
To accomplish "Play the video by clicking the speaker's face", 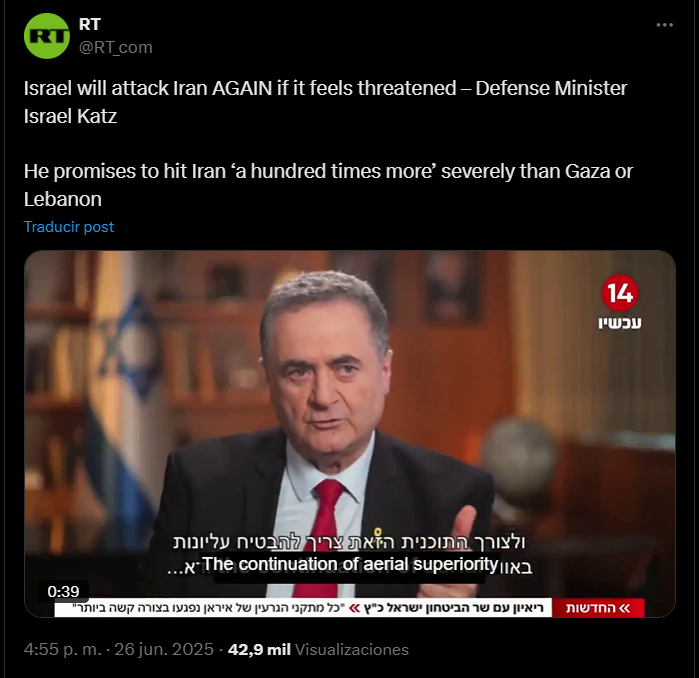I will 325,379.
